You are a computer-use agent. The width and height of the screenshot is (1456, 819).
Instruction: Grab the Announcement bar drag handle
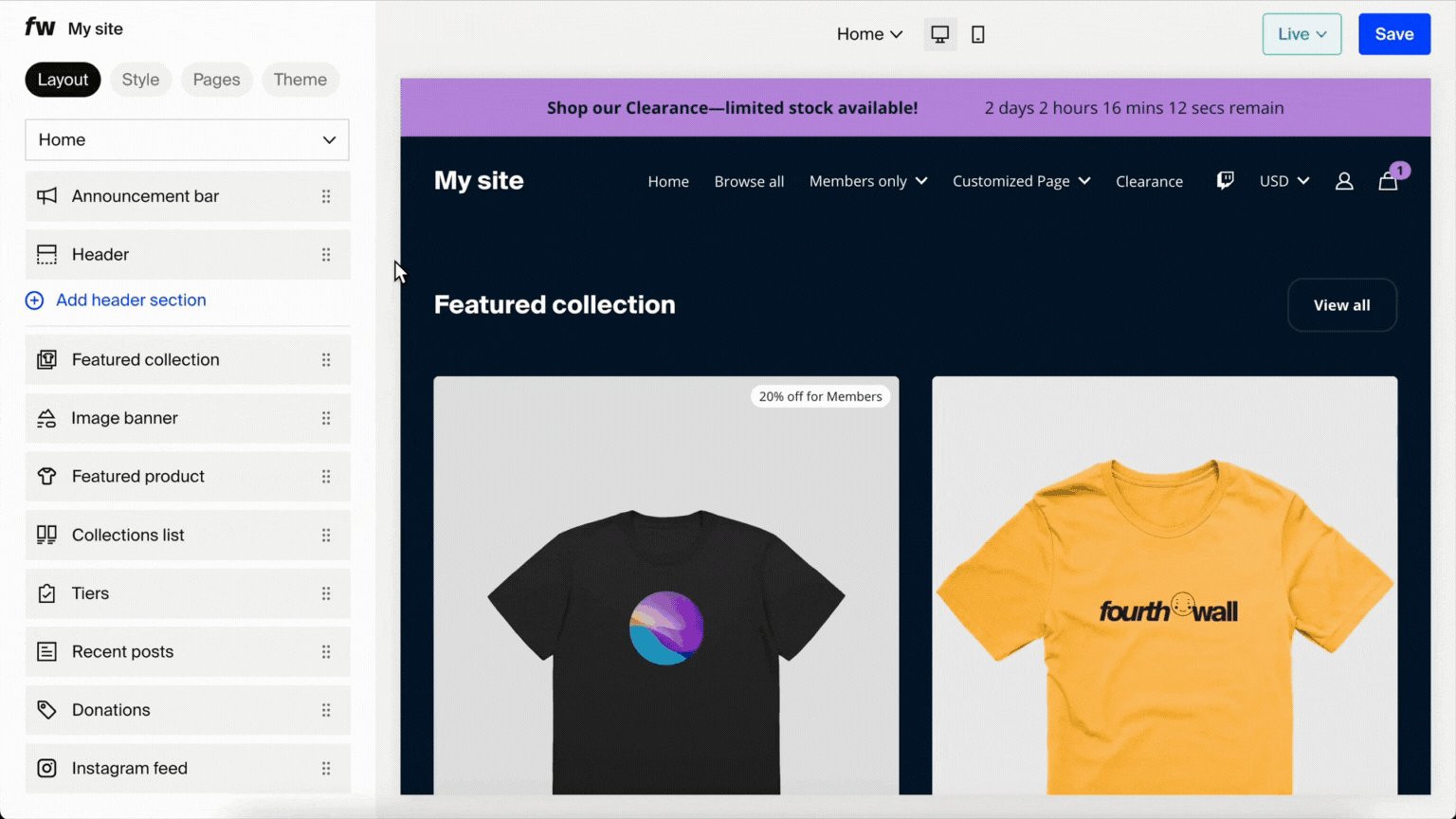(326, 196)
